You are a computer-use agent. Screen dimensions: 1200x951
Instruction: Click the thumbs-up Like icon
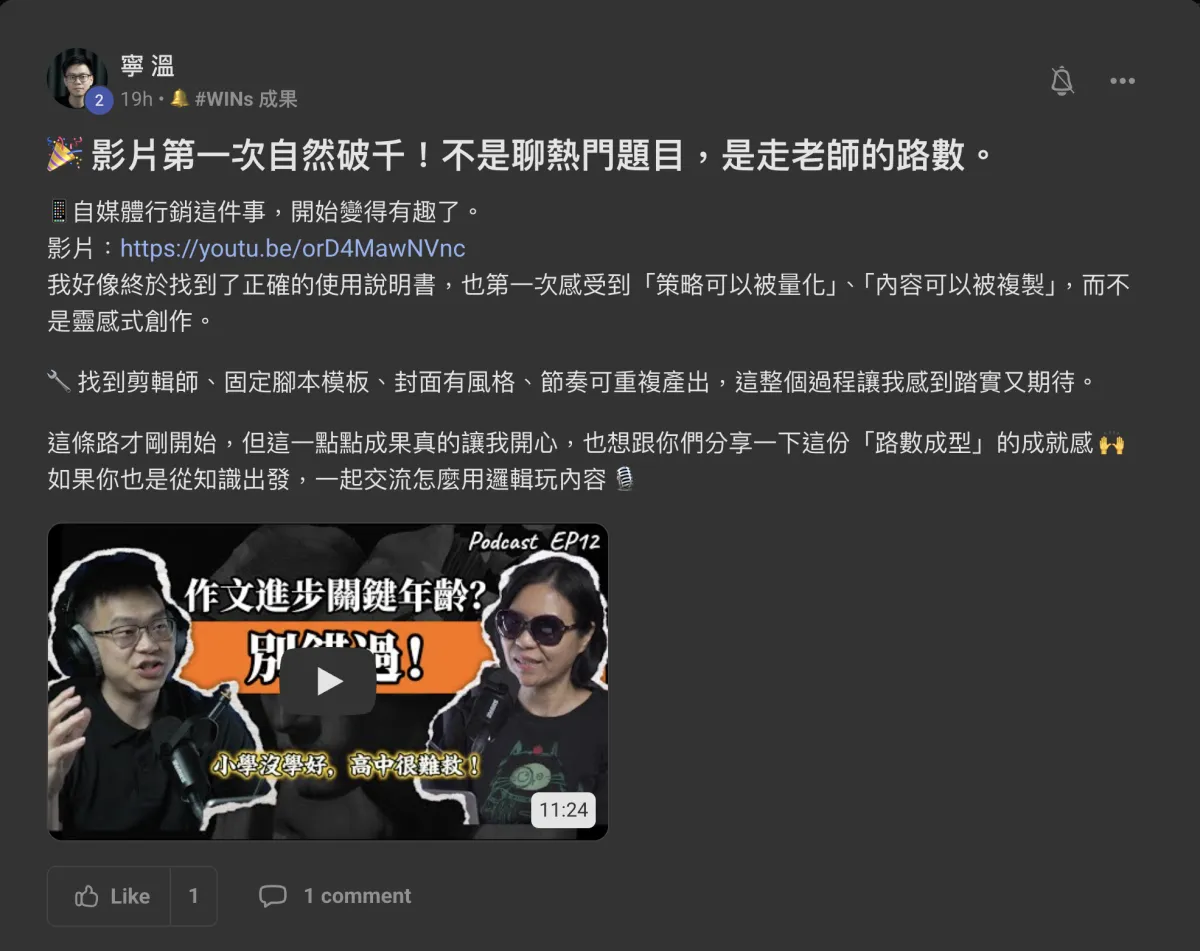click(87, 896)
